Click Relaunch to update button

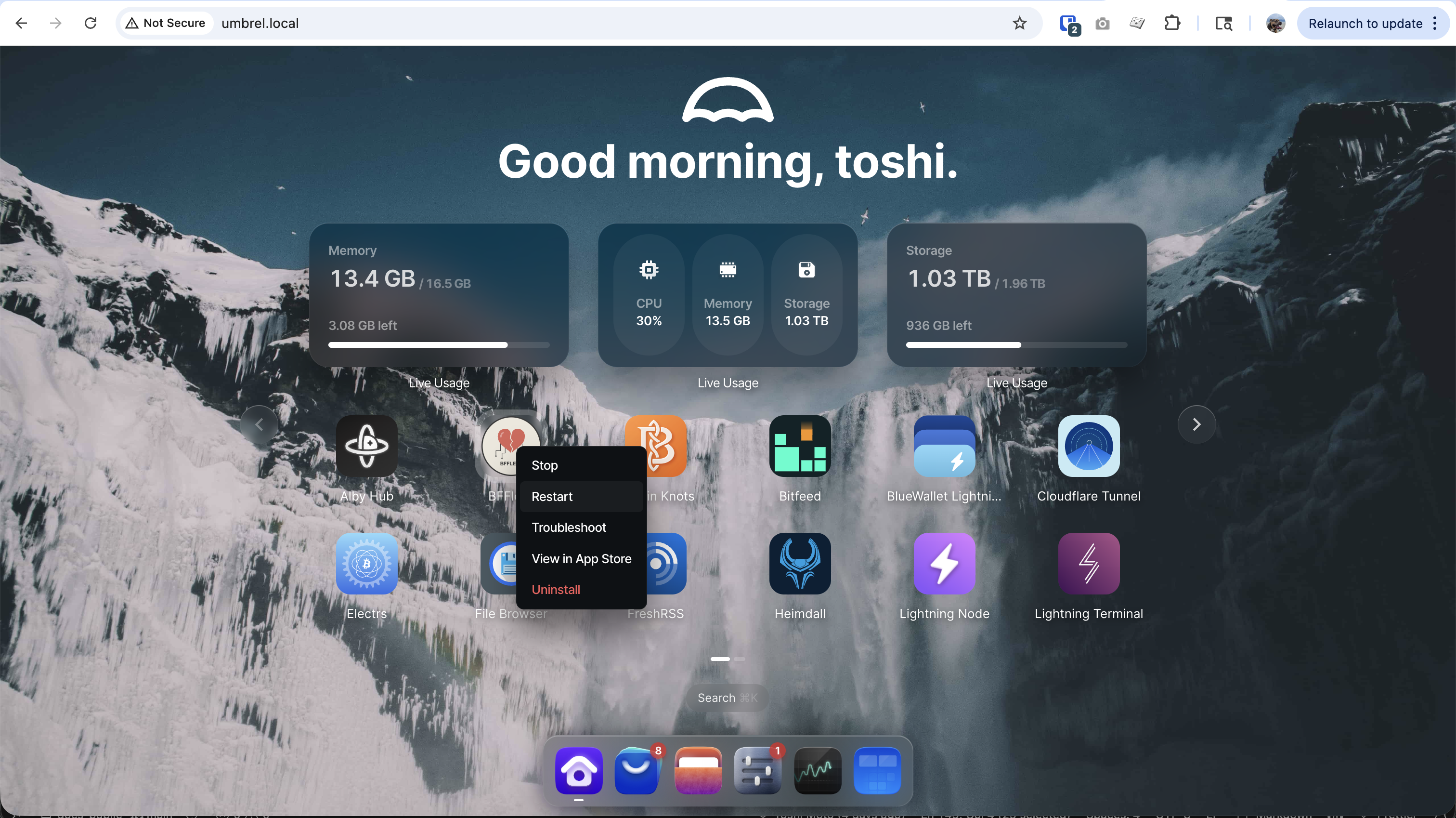(1365, 23)
